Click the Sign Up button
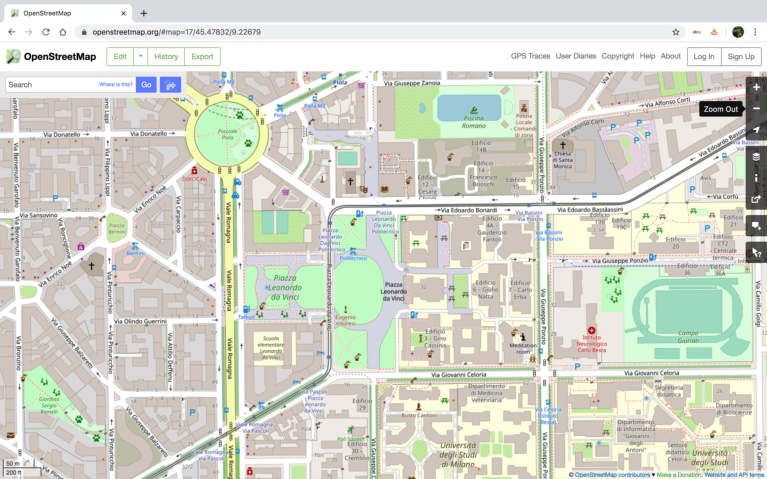Viewport: 767px width, 479px height. coord(741,56)
